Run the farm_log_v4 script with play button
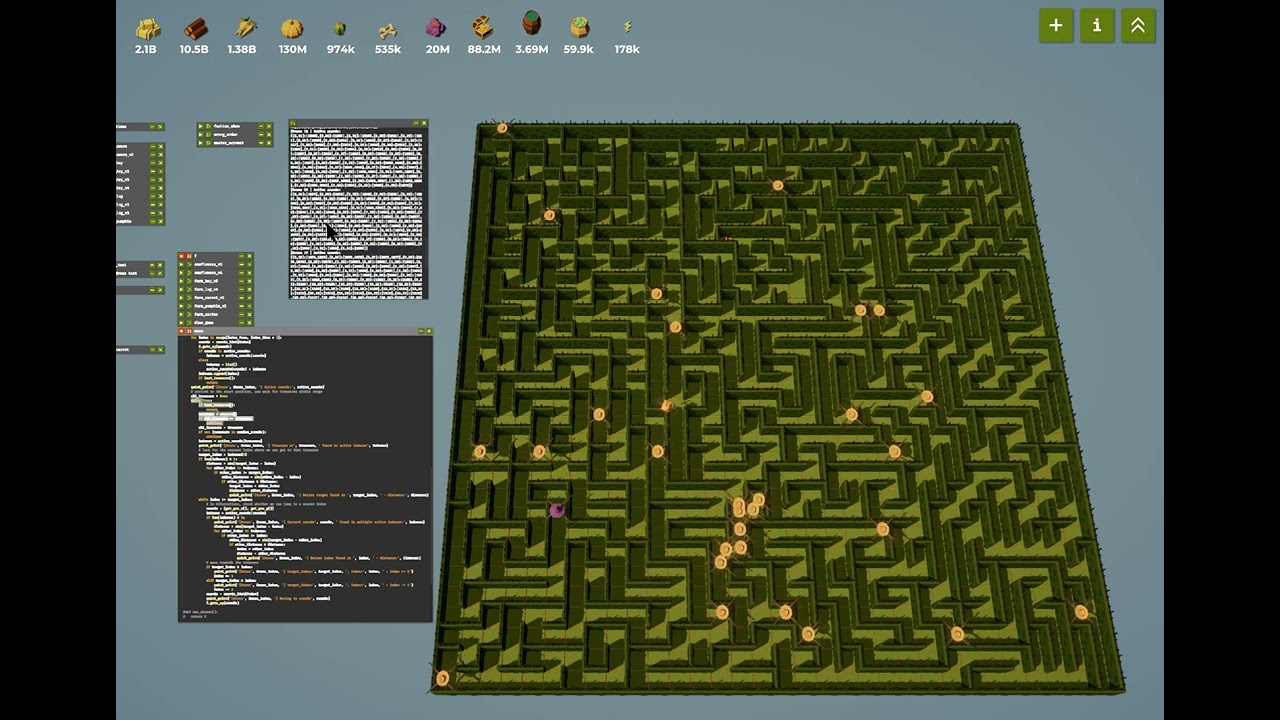The height and width of the screenshot is (720, 1280). pyautogui.click(x=181, y=289)
